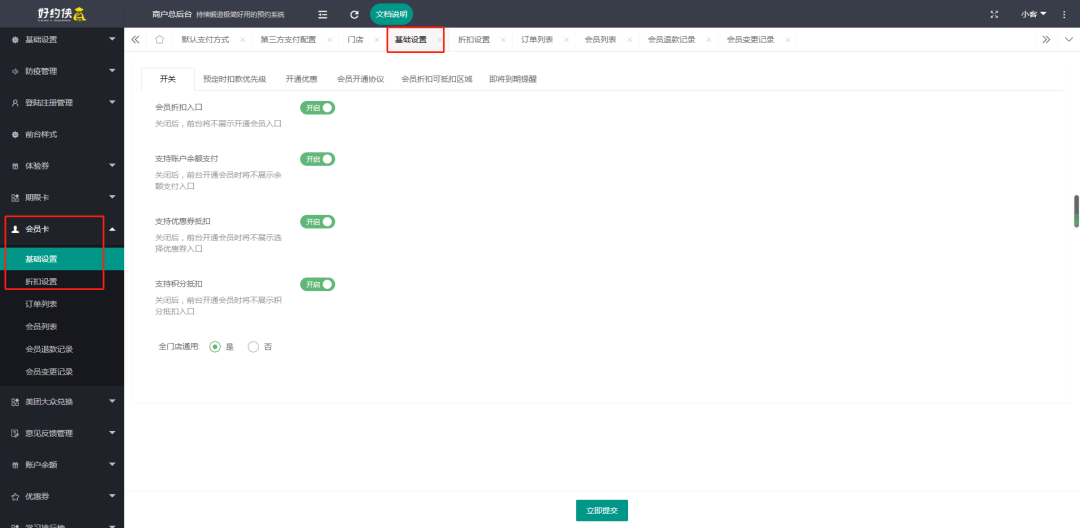Close the 会员列表 tab
This screenshot has width=1080, height=528.
click(x=630, y=40)
